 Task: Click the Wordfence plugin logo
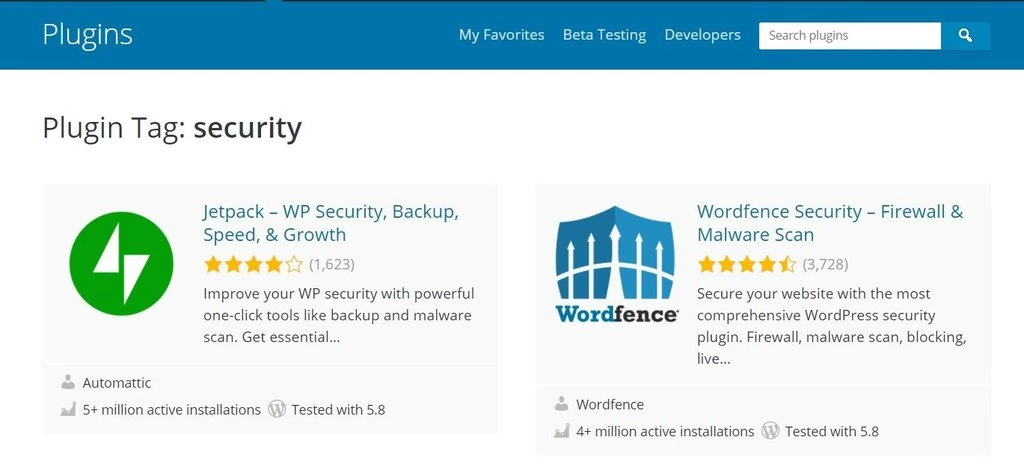pyautogui.click(x=616, y=263)
